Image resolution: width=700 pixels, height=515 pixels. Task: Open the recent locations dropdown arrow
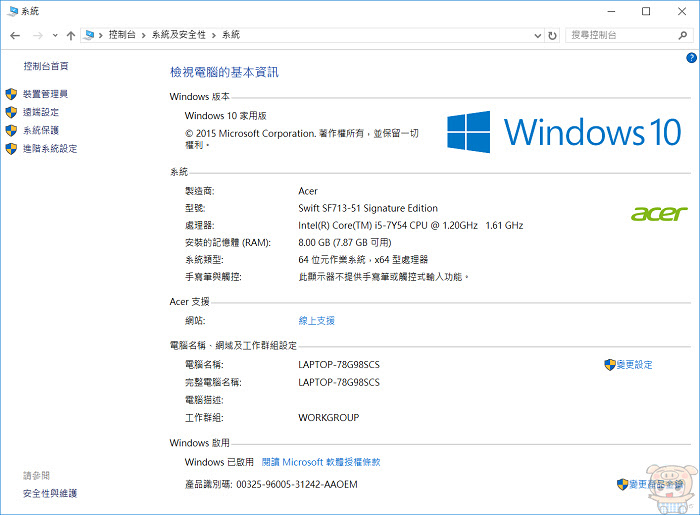coord(55,35)
